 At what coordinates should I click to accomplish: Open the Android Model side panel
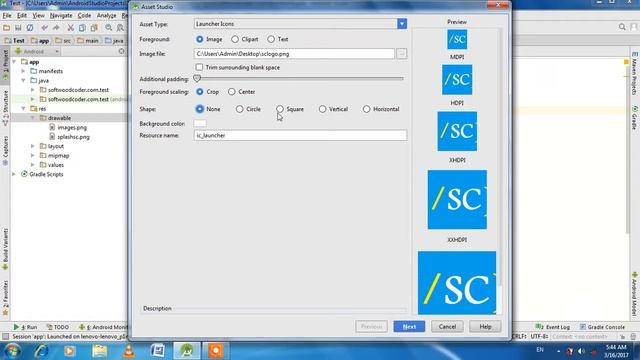[635, 295]
